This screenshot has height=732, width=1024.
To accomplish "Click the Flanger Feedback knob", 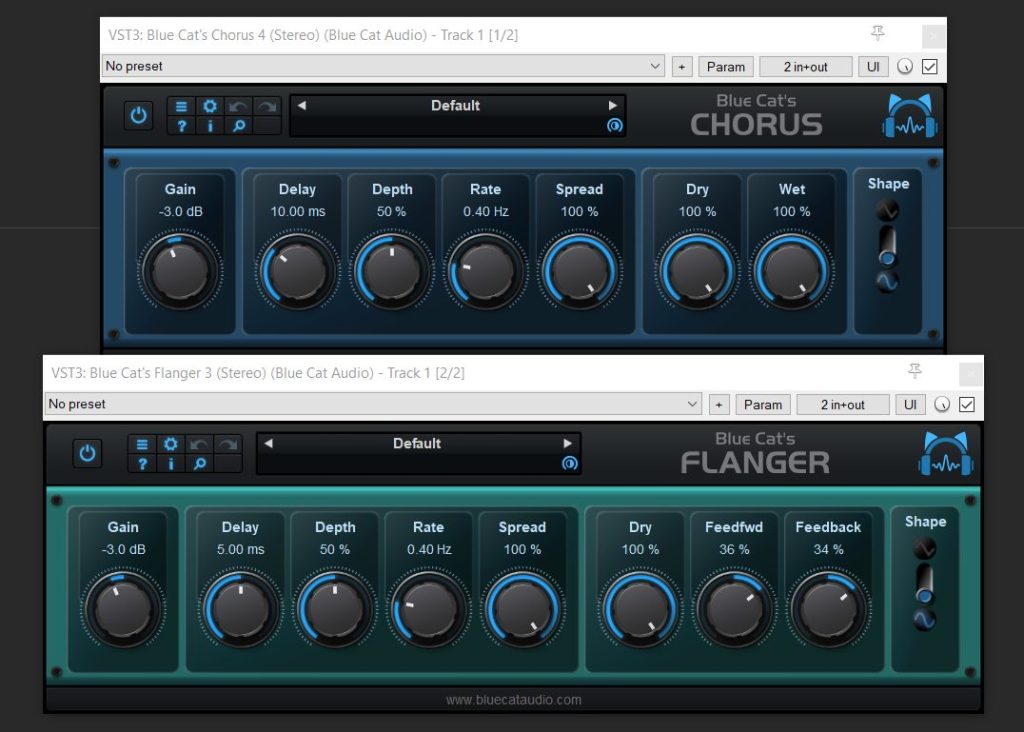I will tap(828, 609).
